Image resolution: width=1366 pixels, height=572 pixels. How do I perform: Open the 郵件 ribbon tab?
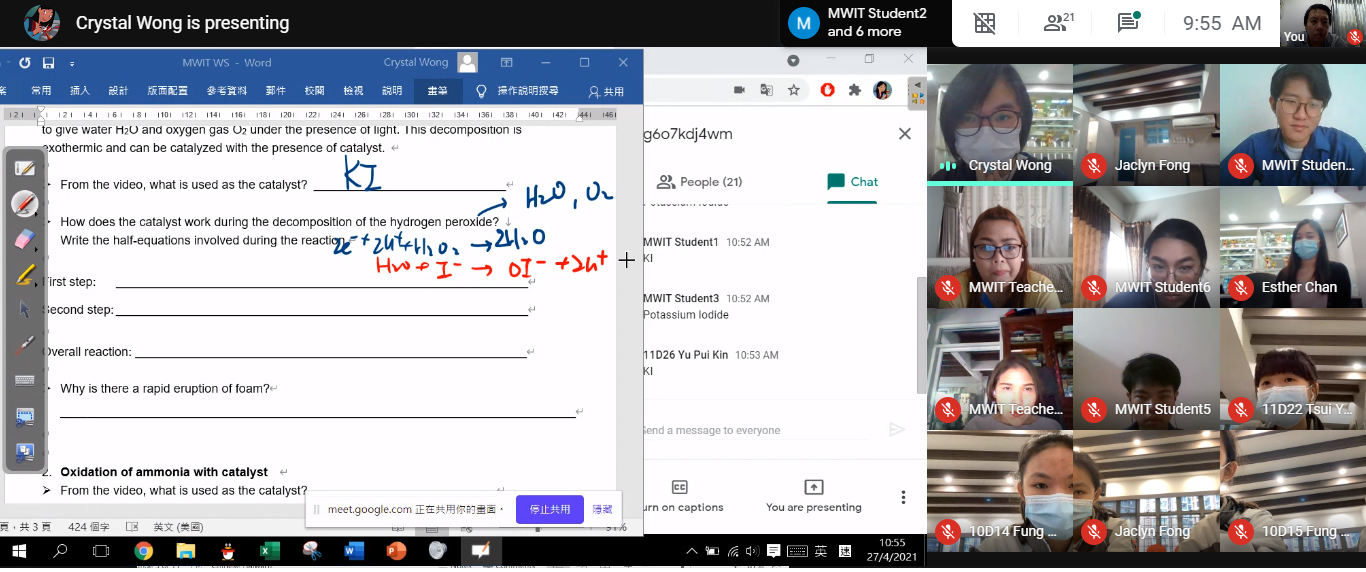point(276,91)
